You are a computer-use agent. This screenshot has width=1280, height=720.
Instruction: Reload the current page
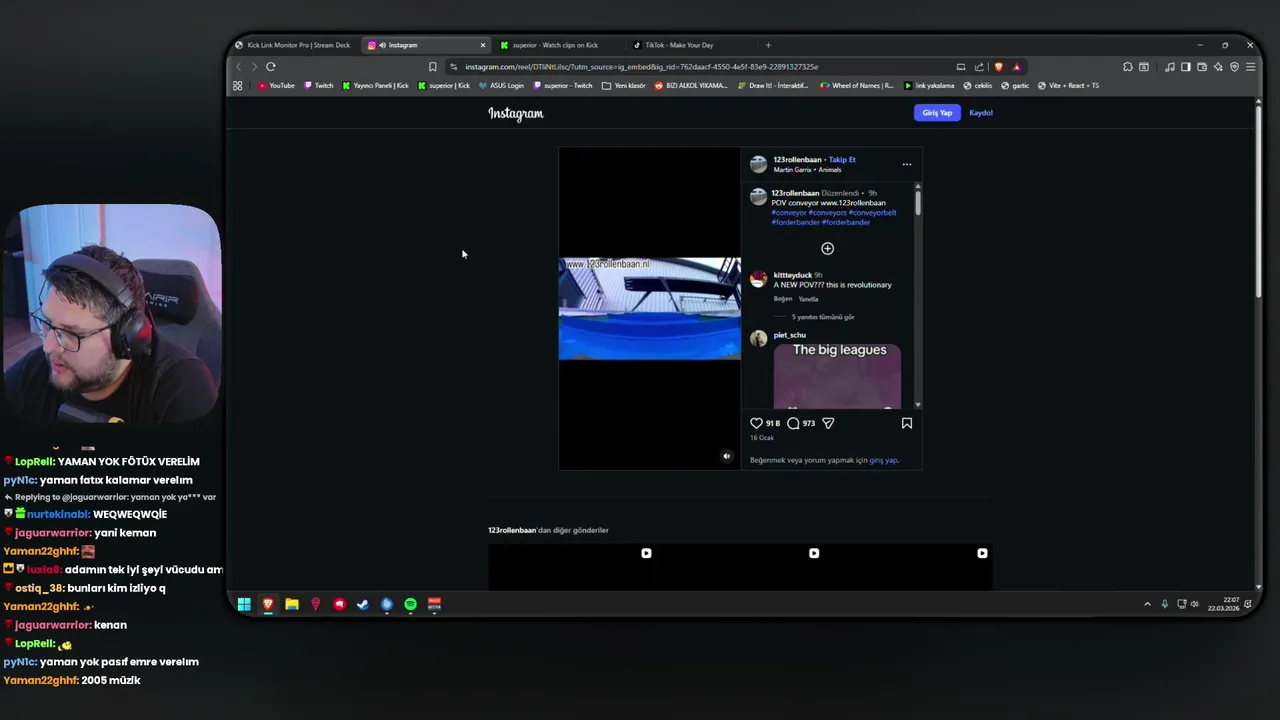coord(270,67)
